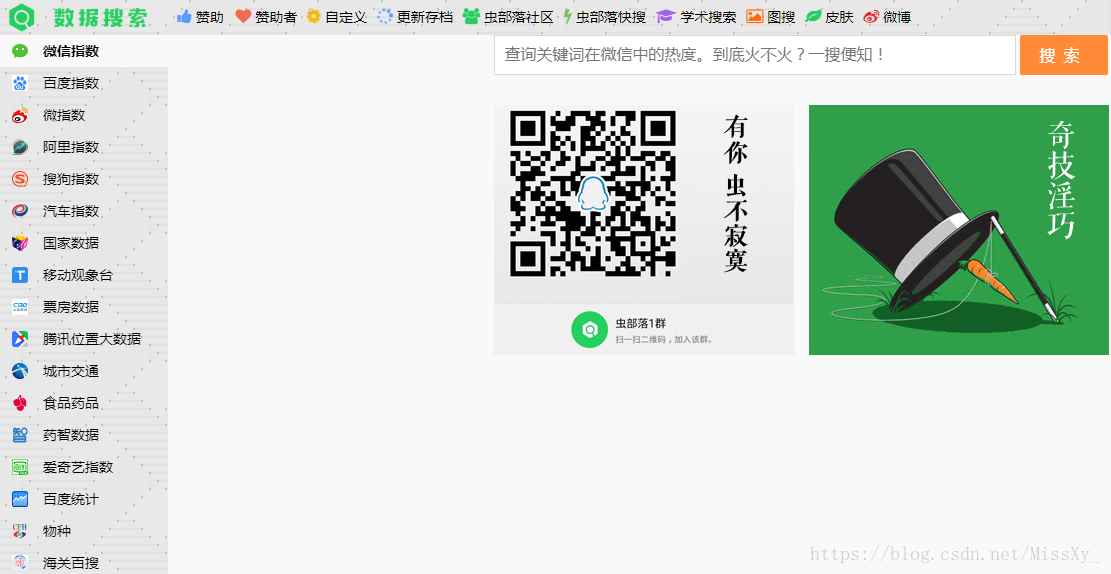
Task: Click the iQiyi icon beside 爱奇艺指数
Action: [20, 467]
